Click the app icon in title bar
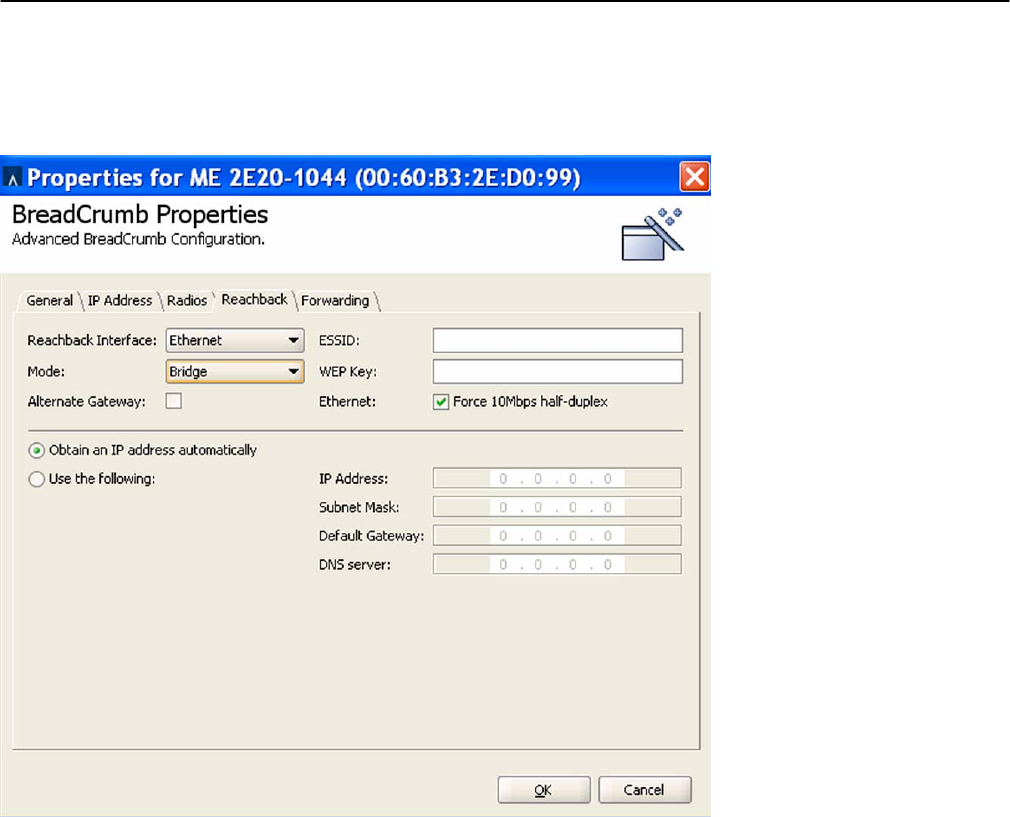The image size is (1010, 817). pyautogui.click(x=12, y=178)
